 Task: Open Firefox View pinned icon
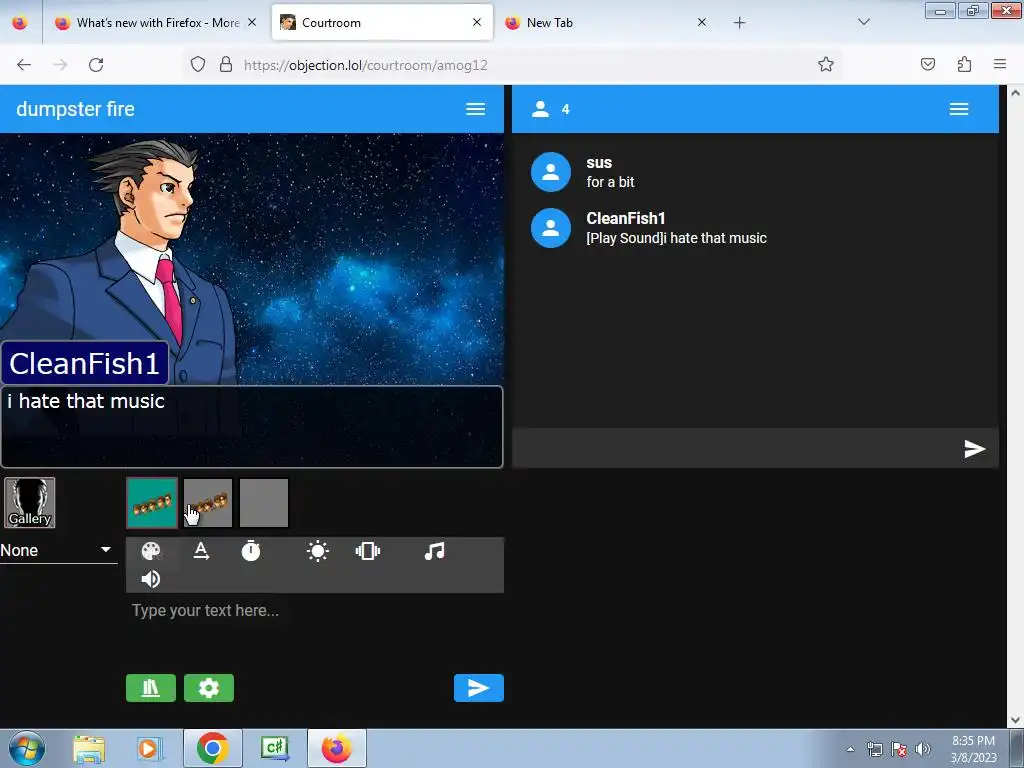(x=20, y=22)
